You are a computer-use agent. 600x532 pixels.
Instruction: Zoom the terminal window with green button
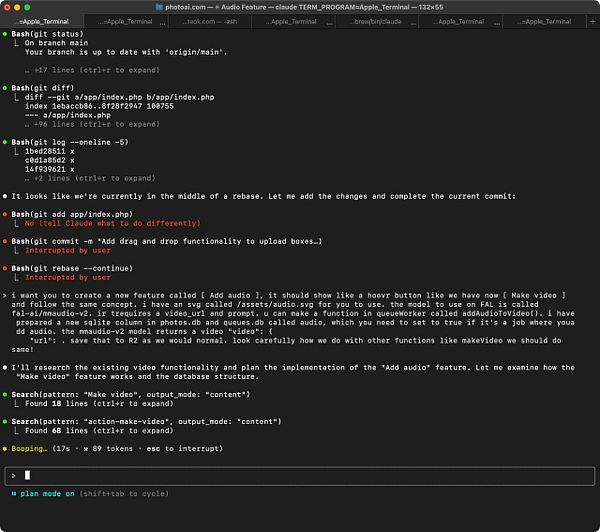pyautogui.click(x=27, y=7)
